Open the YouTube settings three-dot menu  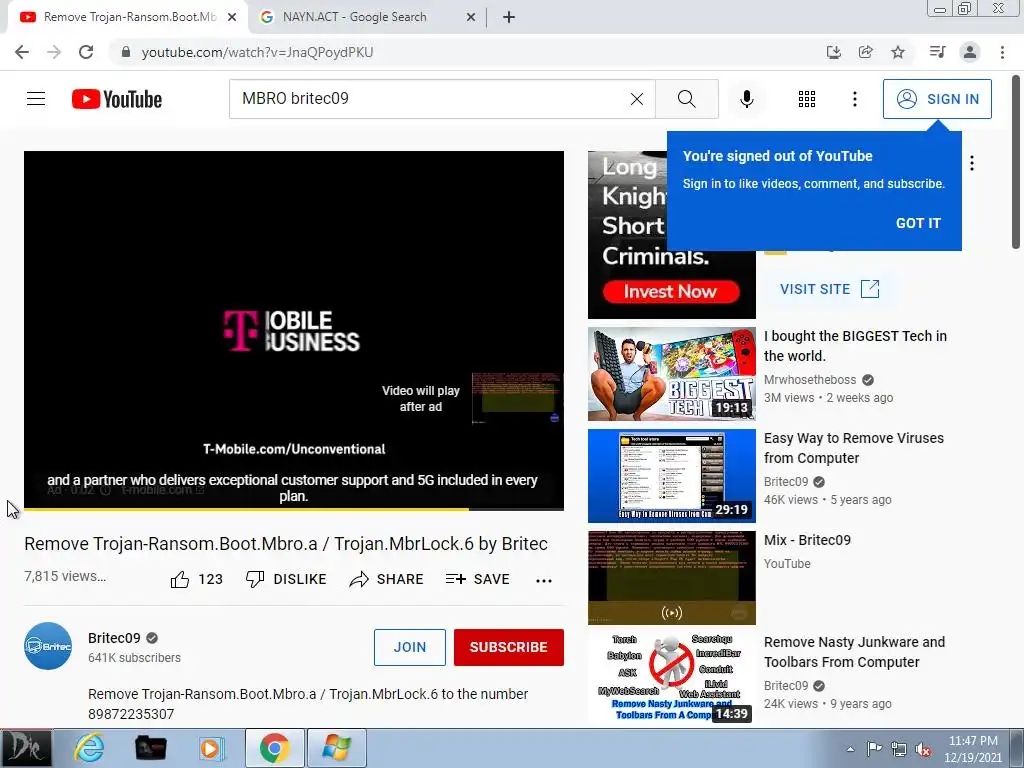click(855, 99)
